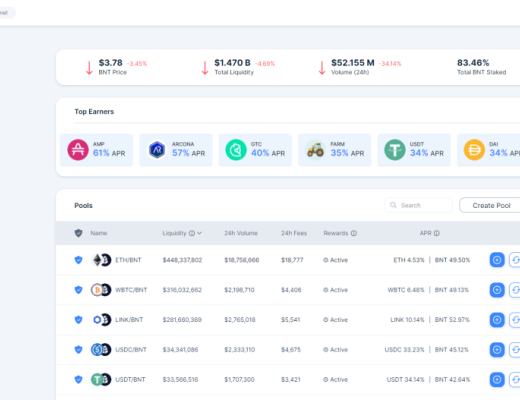Click blue add-liquidity button on ETH/BNT row
Viewport: 520px width, 400px height.
click(497, 260)
